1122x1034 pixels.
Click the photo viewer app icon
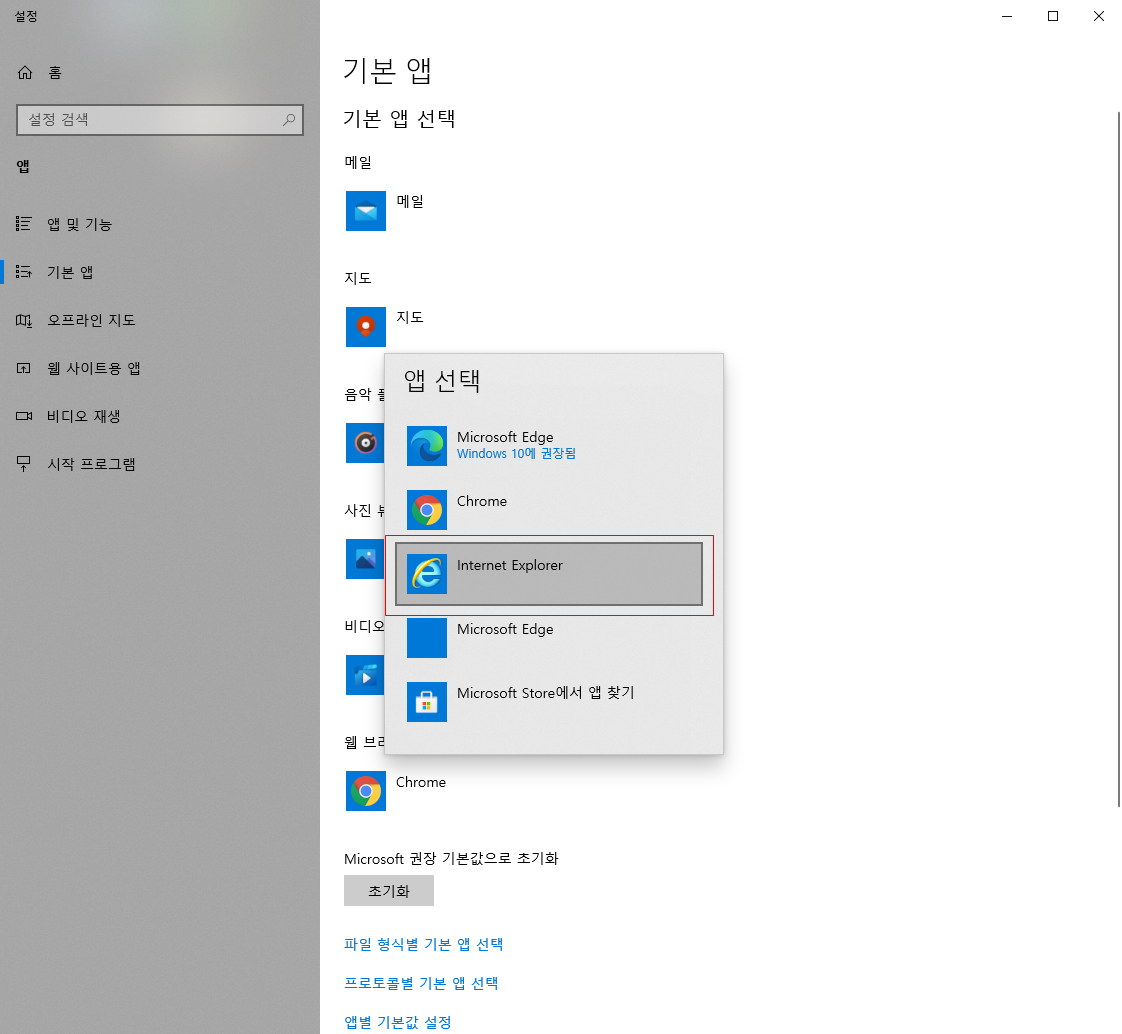tap(365, 559)
